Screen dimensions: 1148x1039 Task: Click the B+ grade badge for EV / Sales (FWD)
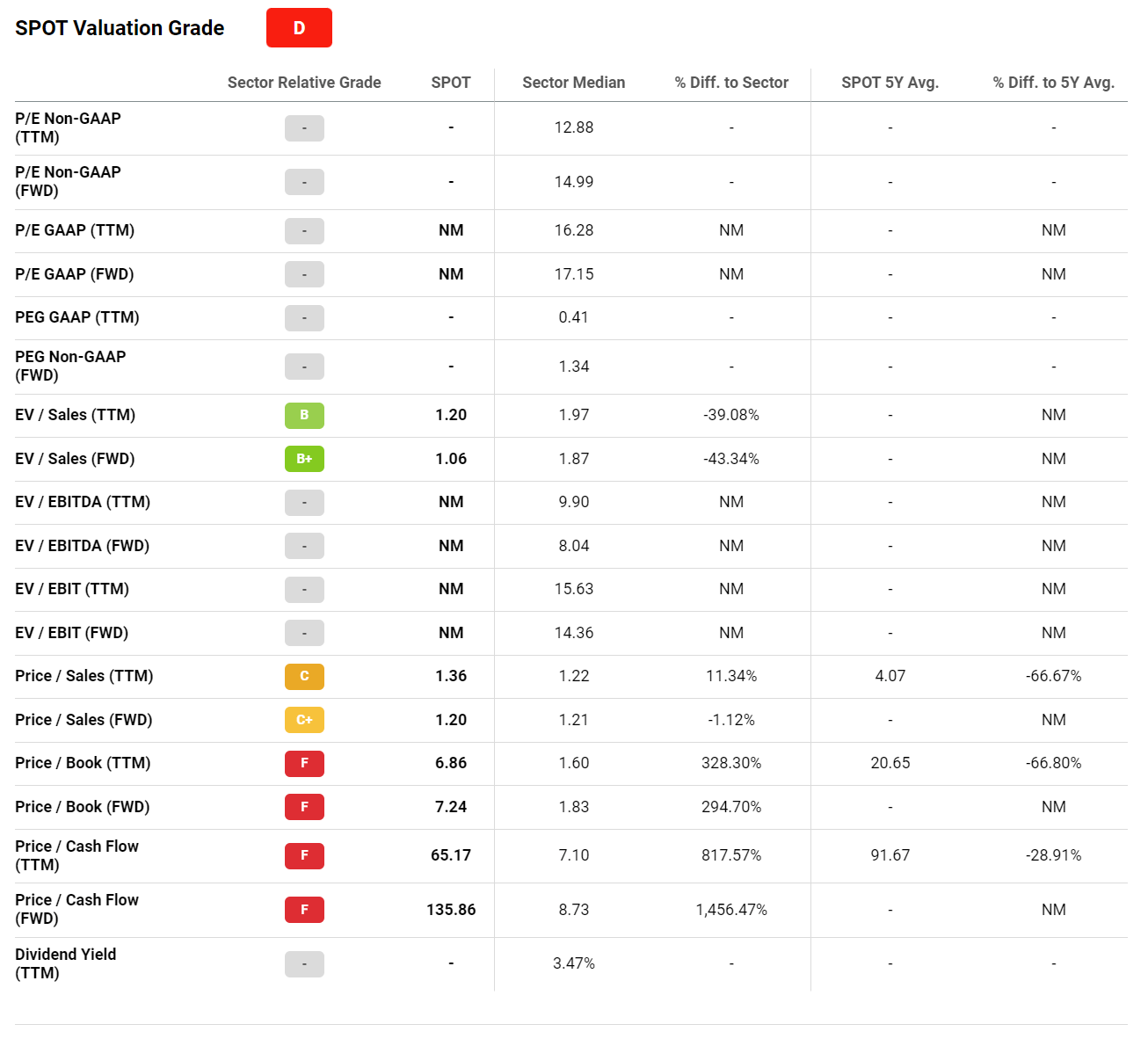(x=304, y=459)
